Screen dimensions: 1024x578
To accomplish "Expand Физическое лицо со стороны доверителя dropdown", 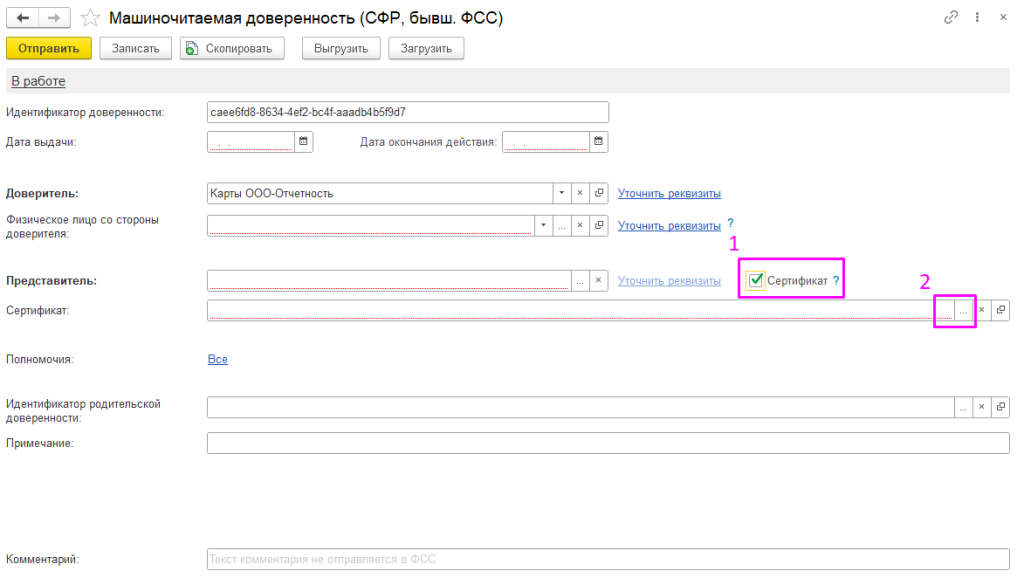I will pos(543,226).
